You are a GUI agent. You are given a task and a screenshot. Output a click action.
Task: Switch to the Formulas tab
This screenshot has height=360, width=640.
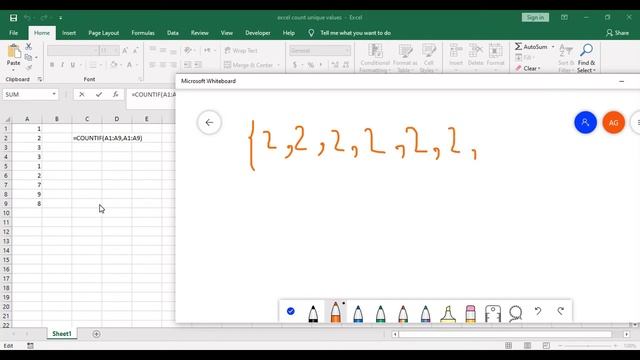pyautogui.click(x=143, y=33)
